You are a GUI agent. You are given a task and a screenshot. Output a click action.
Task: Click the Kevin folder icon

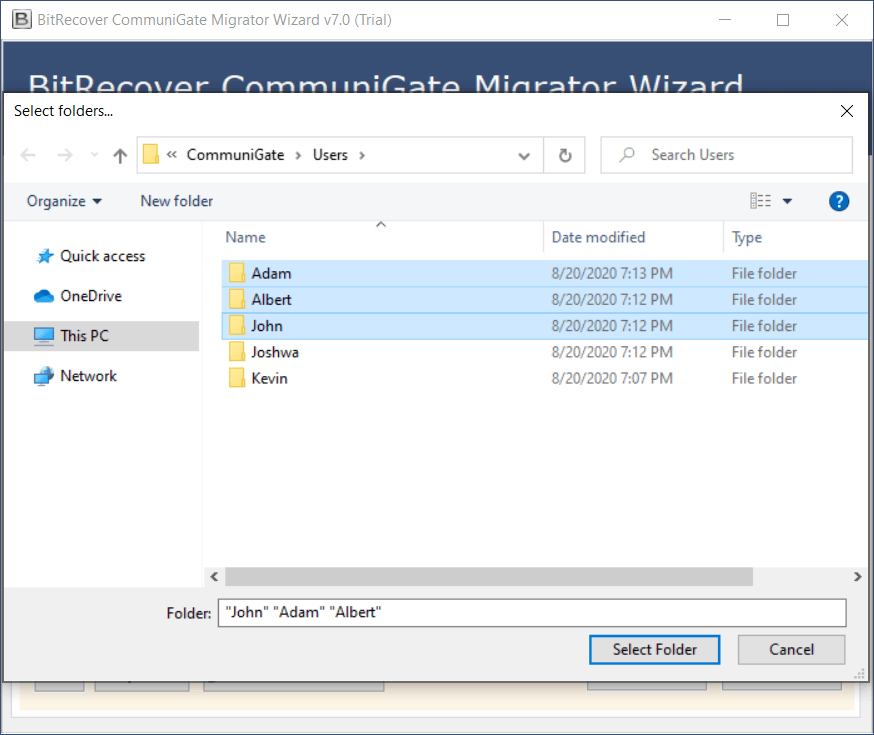[237, 378]
